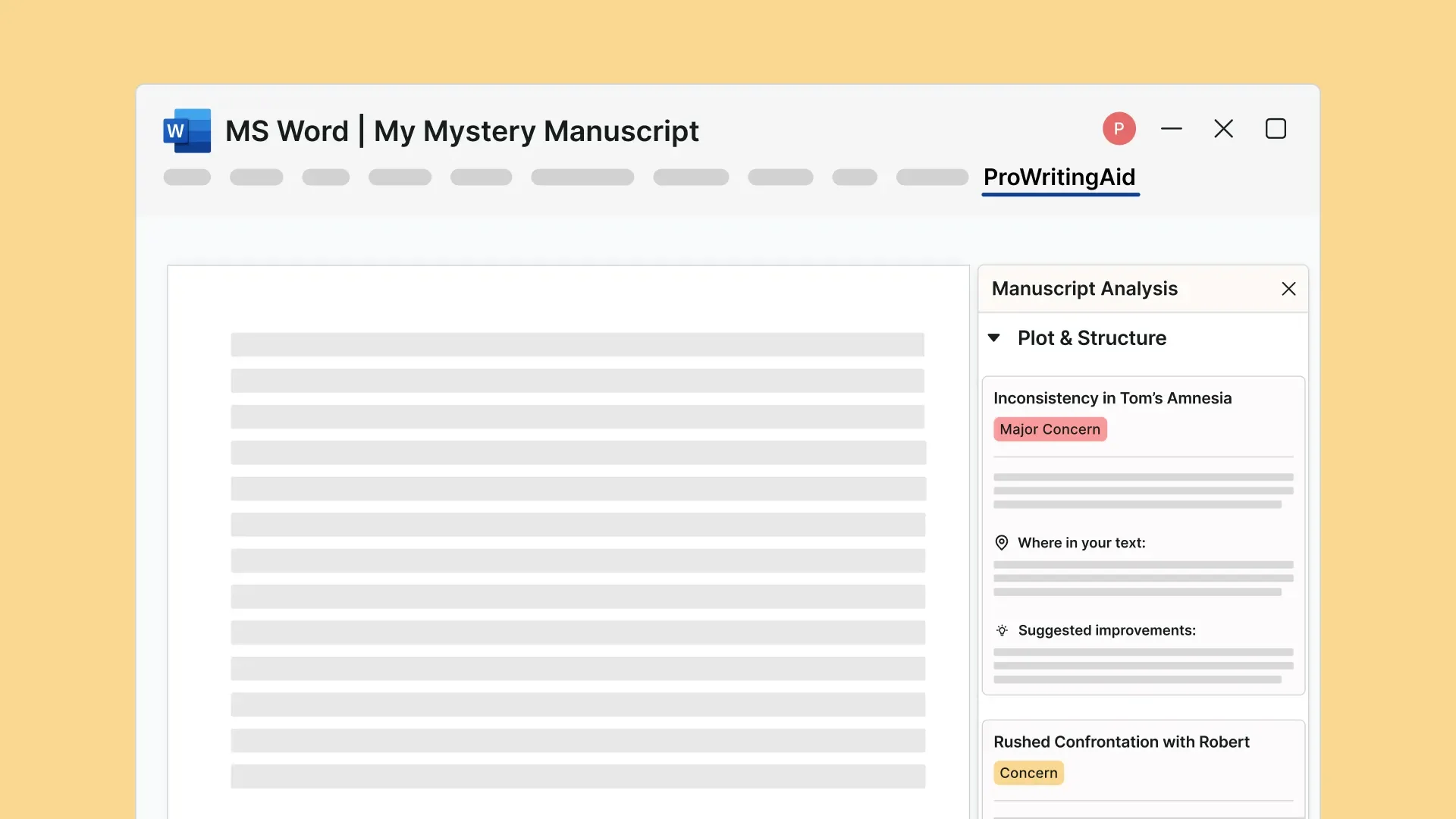Click the document title 'My Mystery Manuscript'

click(535, 130)
